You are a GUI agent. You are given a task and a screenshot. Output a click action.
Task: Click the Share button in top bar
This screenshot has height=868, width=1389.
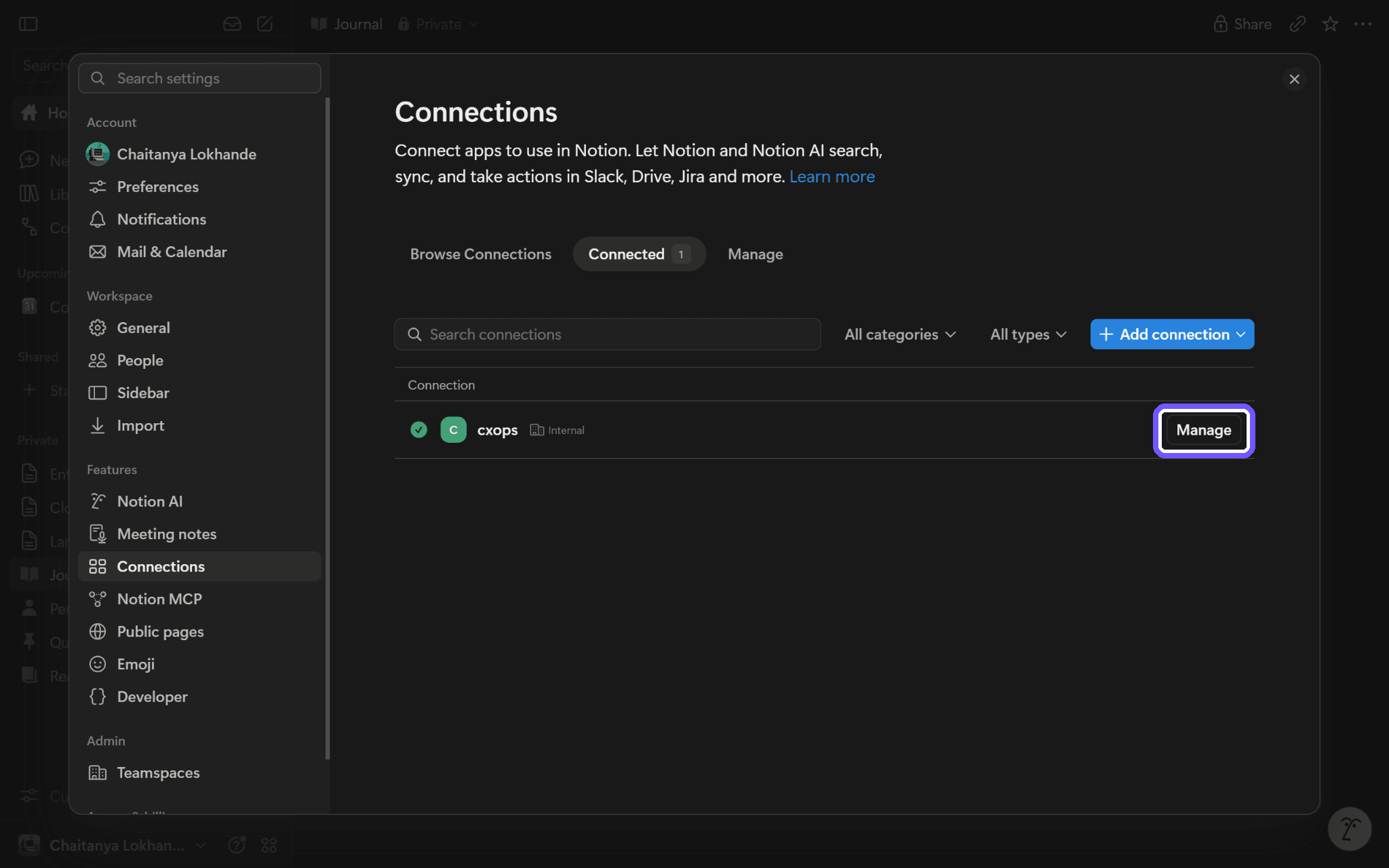pos(1243,24)
